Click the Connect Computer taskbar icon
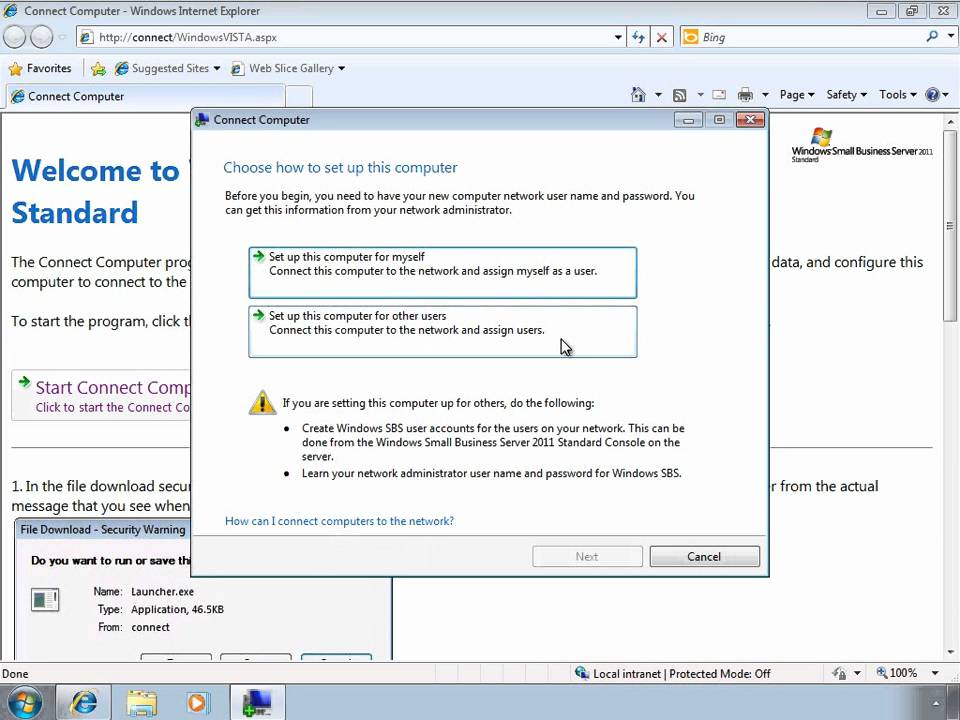This screenshot has width=960, height=720. [257, 702]
